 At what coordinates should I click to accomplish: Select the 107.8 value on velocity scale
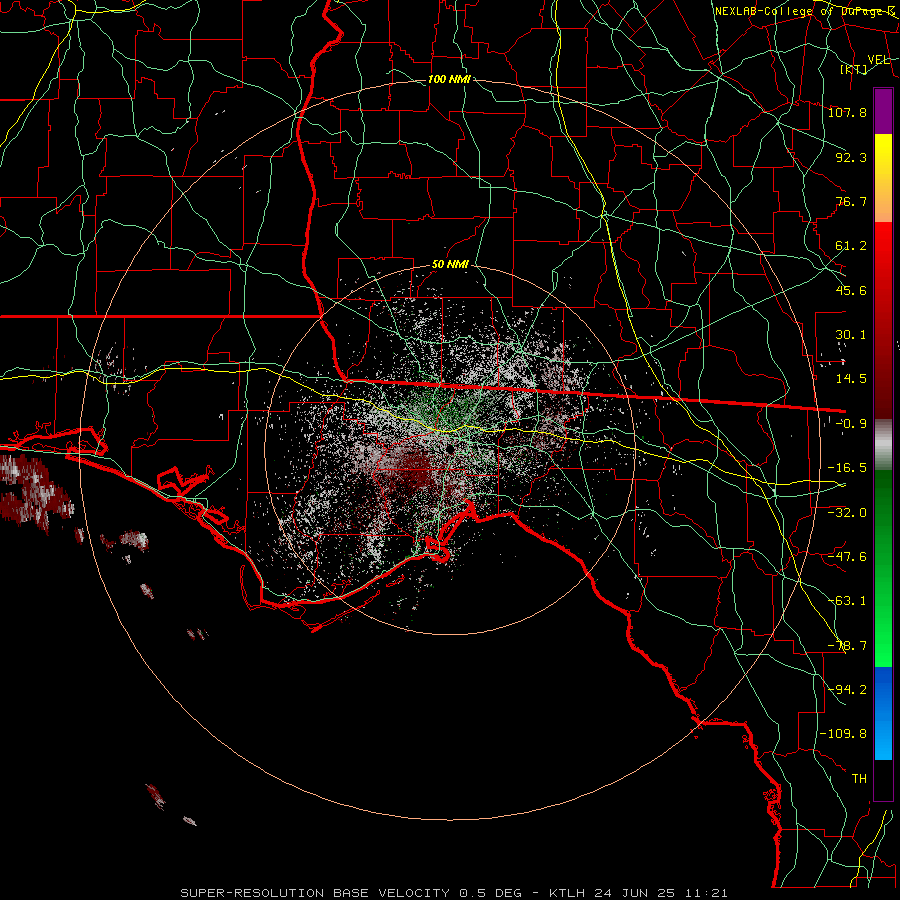pos(847,112)
